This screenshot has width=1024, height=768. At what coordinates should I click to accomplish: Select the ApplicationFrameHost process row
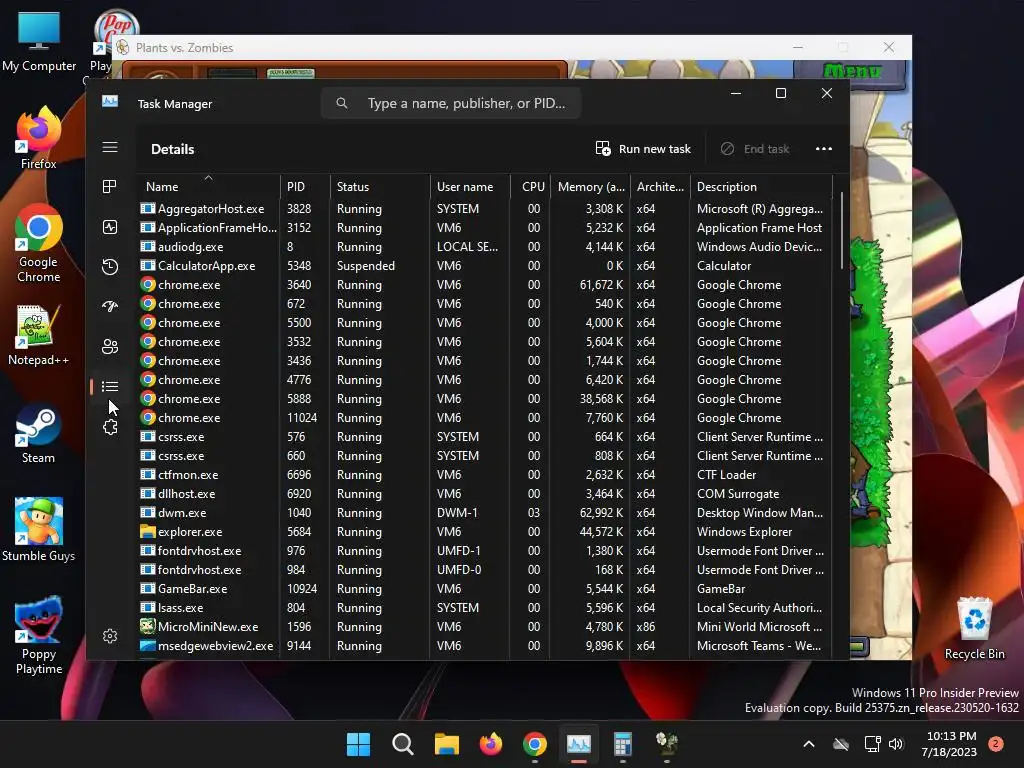[x=485, y=228]
